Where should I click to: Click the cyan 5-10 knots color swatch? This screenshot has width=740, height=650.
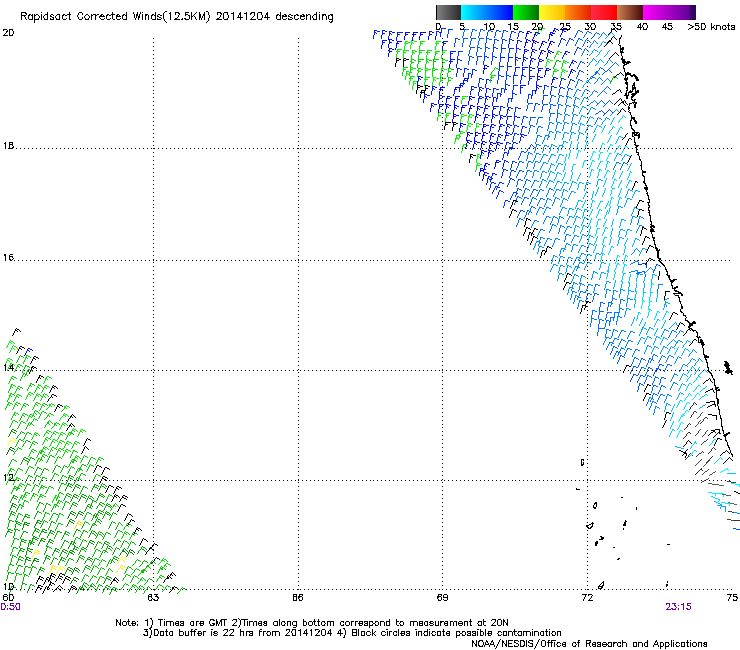474,12
